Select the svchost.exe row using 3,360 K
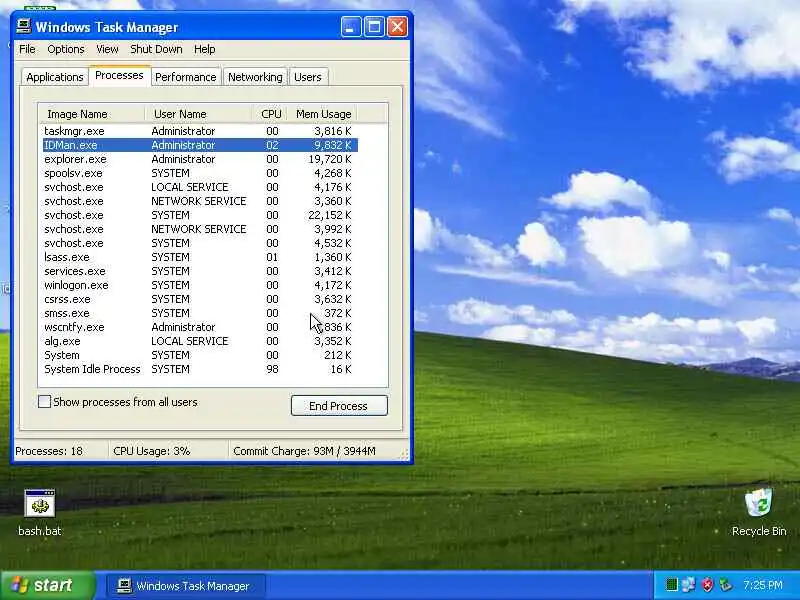Viewport: 800px width, 600px height. pyautogui.click(x=200, y=201)
